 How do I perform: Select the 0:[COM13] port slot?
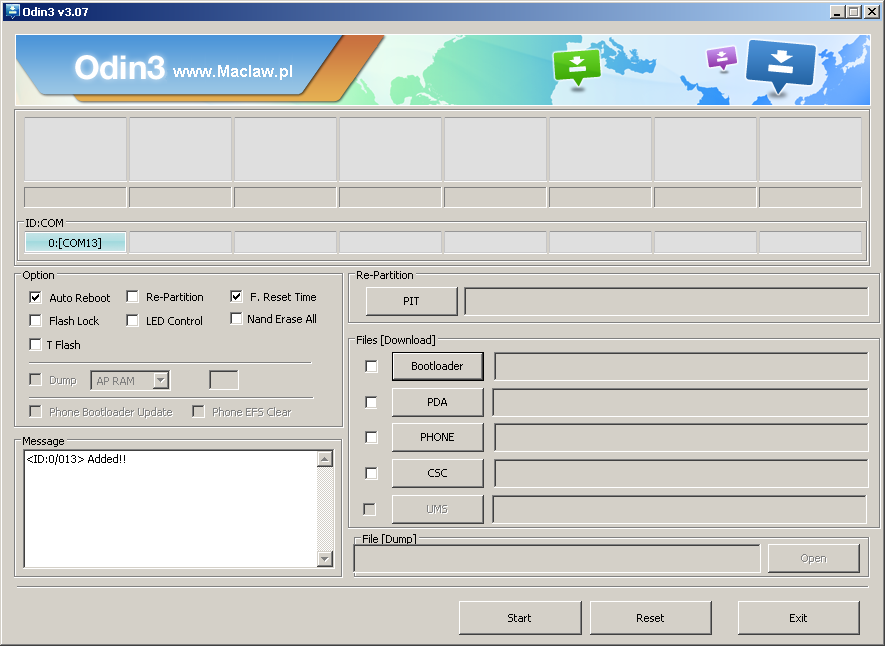tap(75, 243)
